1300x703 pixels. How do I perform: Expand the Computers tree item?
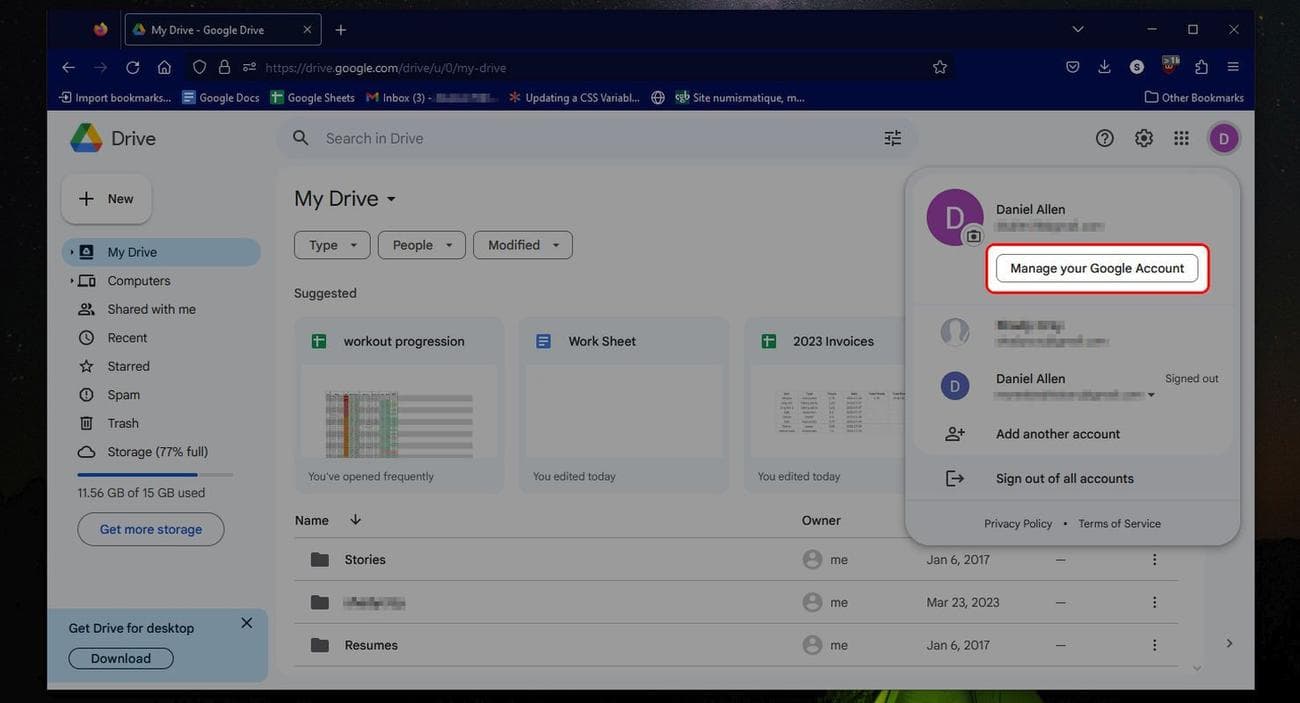click(x=72, y=281)
